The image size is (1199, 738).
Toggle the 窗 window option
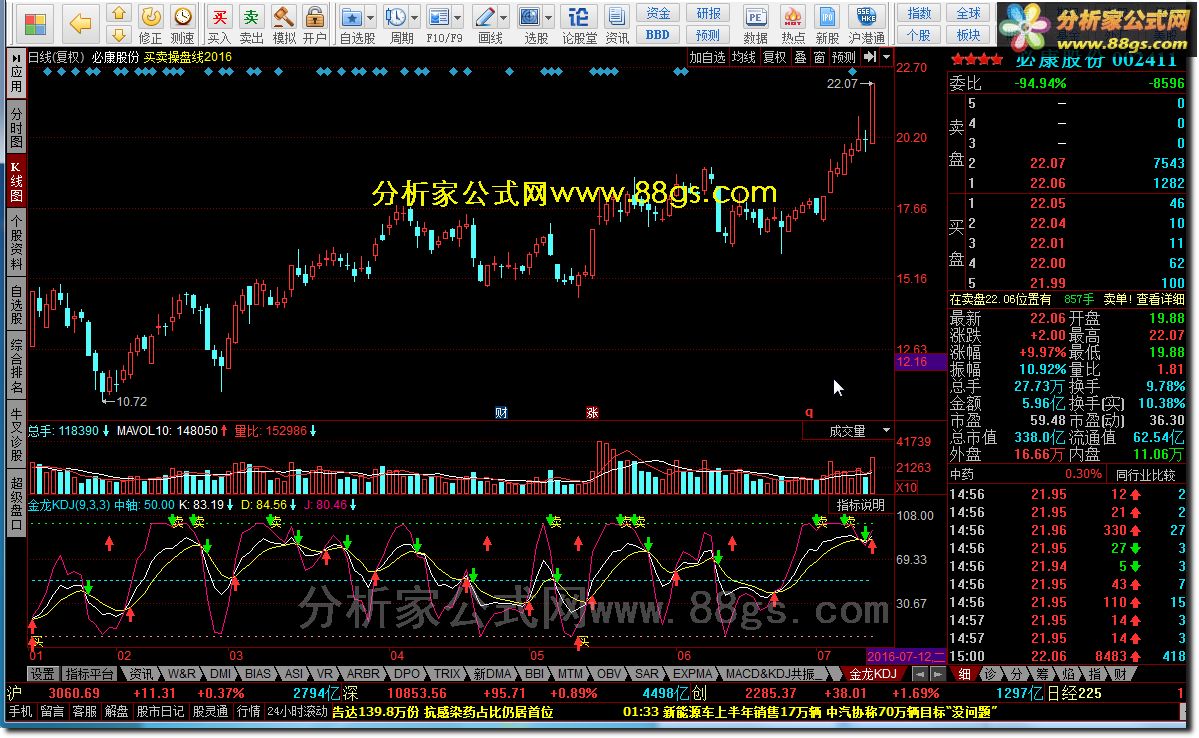pos(819,57)
